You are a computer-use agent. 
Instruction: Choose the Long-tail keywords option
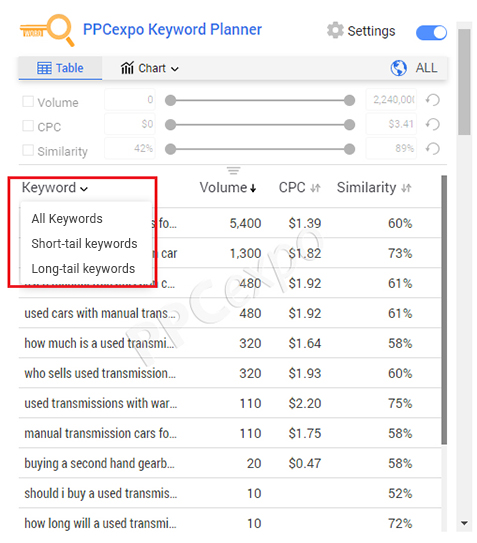pyautogui.click(x=83, y=269)
